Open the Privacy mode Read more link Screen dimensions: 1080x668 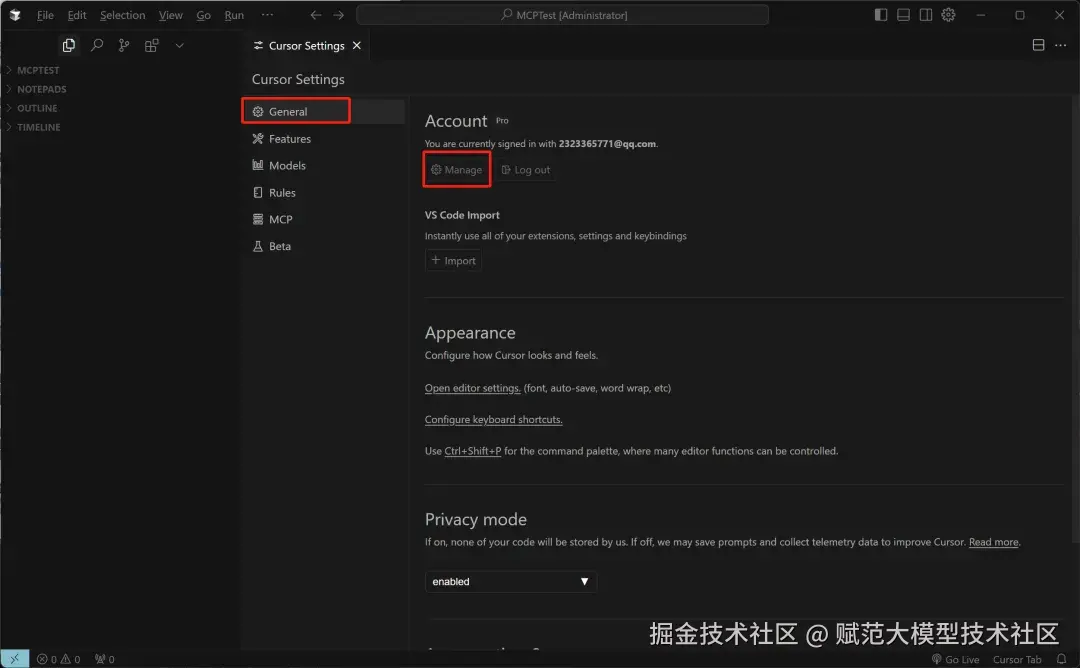(994, 542)
